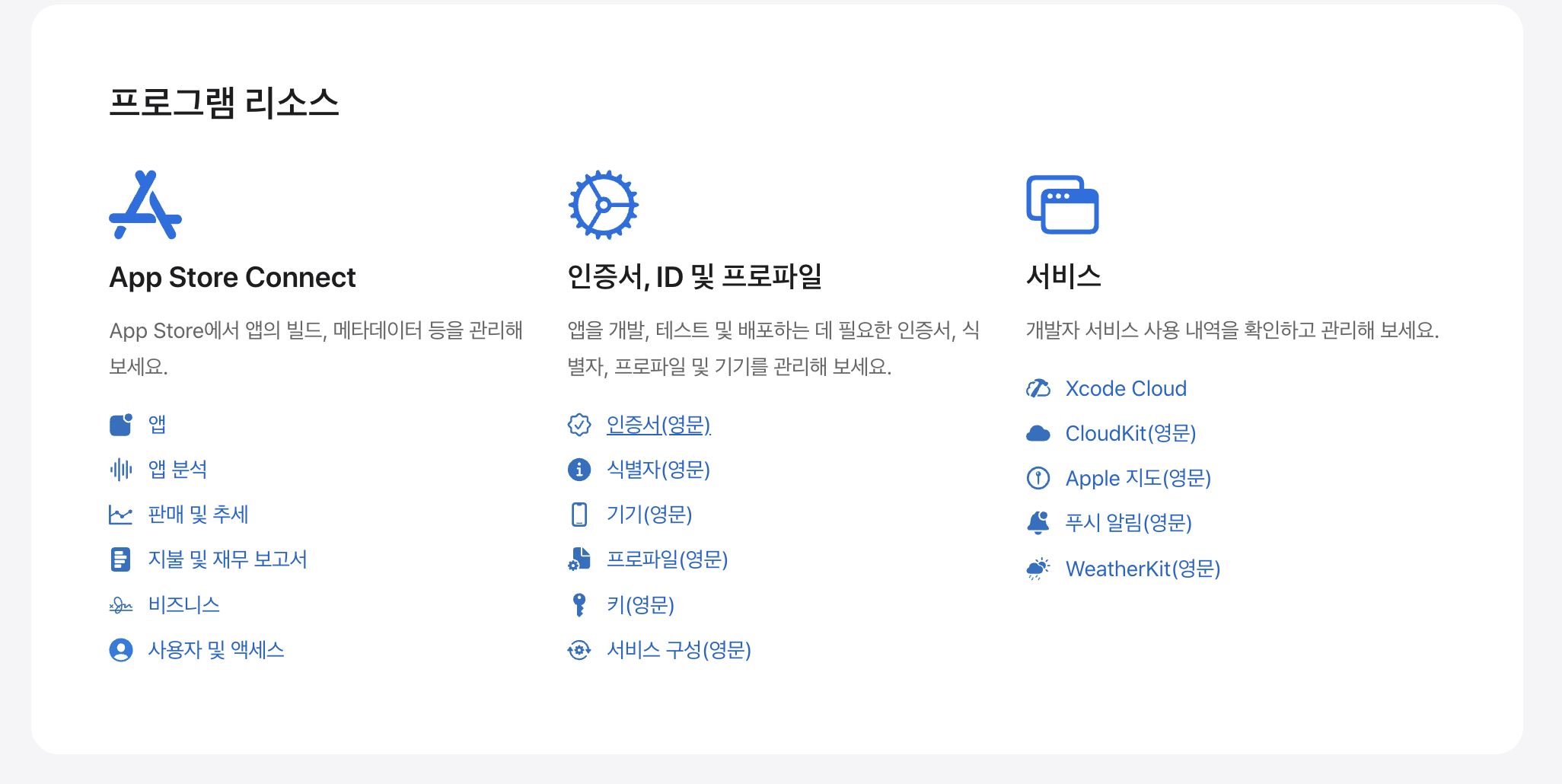This screenshot has width=1562, height=784.
Task: Open the CloudKit(영문) link
Action: [x=1131, y=434]
